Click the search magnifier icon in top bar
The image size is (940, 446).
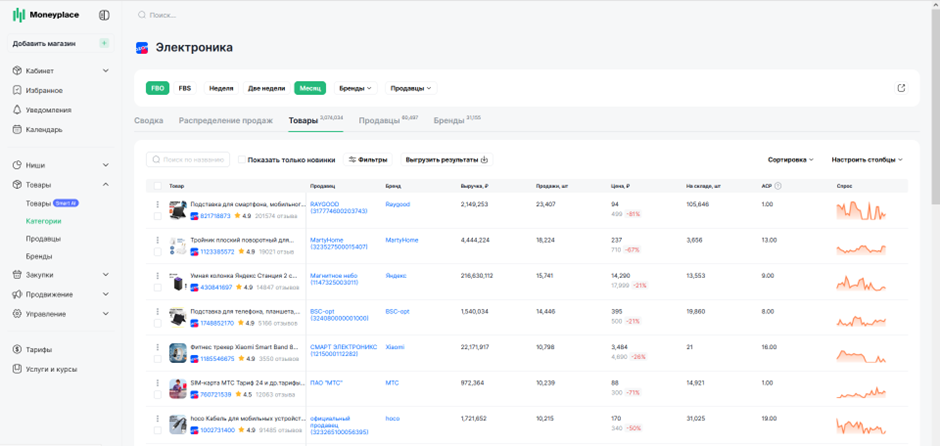pos(141,15)
